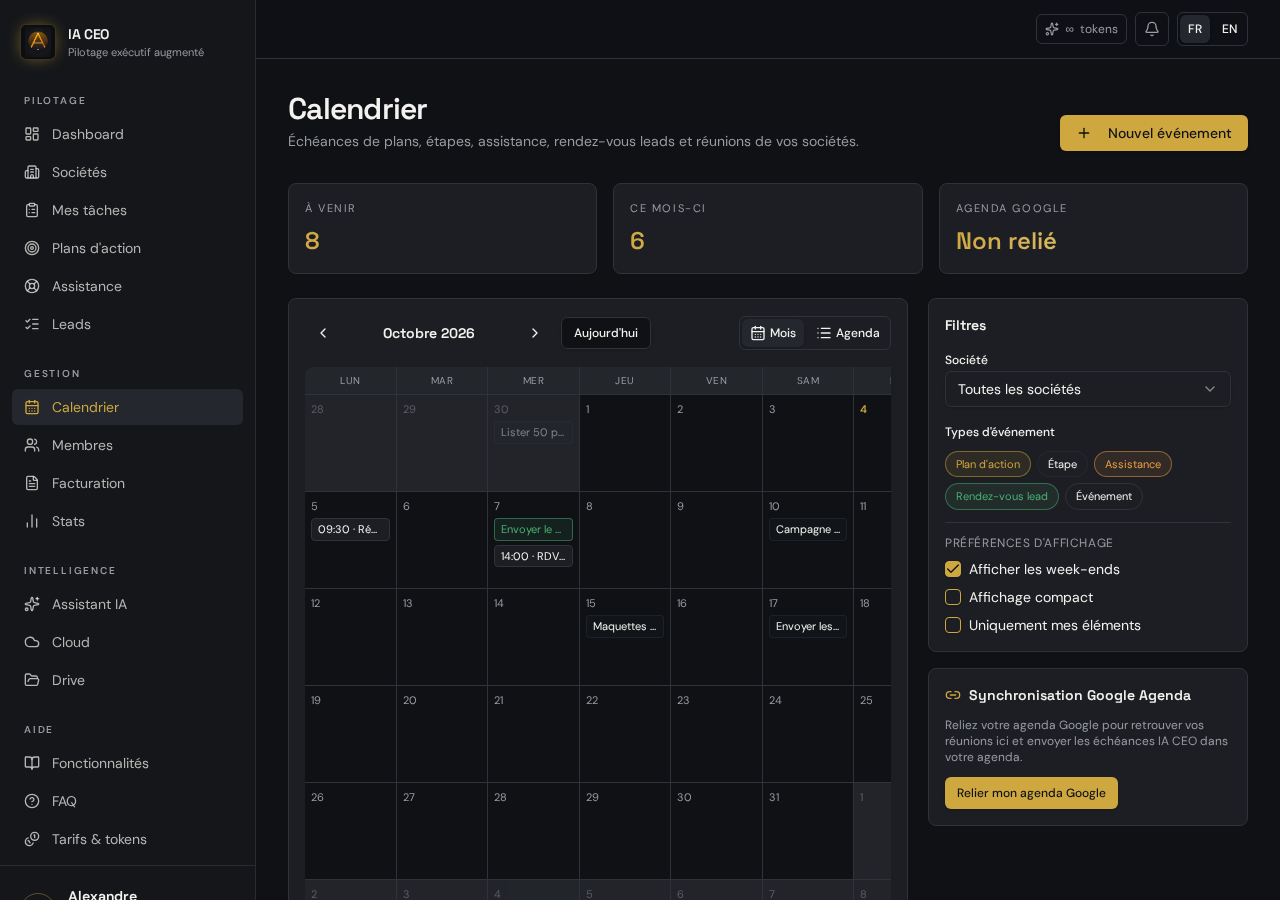The width and height of the screenshot is (1280, 900).
Task: Open the Maquettes event on October 15
Action: click(625, 626)
